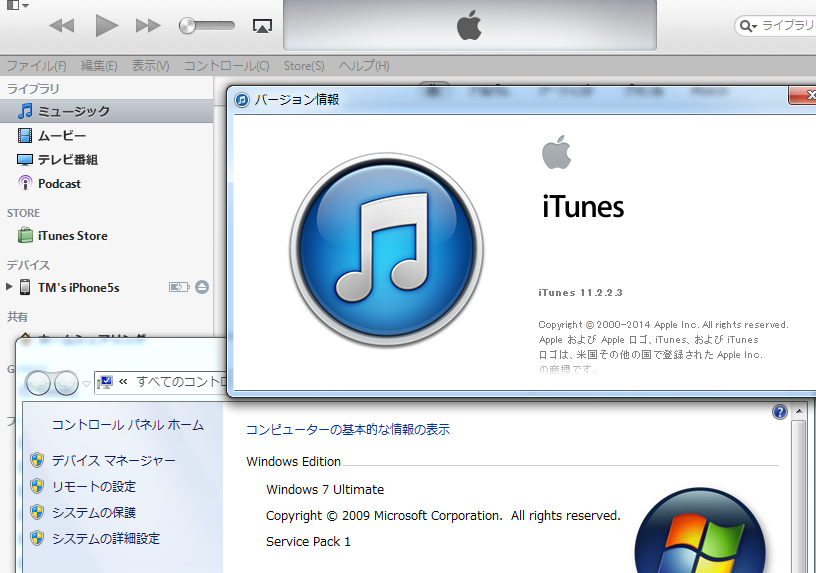Click the iTunes icon in dialog title bar

(x=242, y=99)
